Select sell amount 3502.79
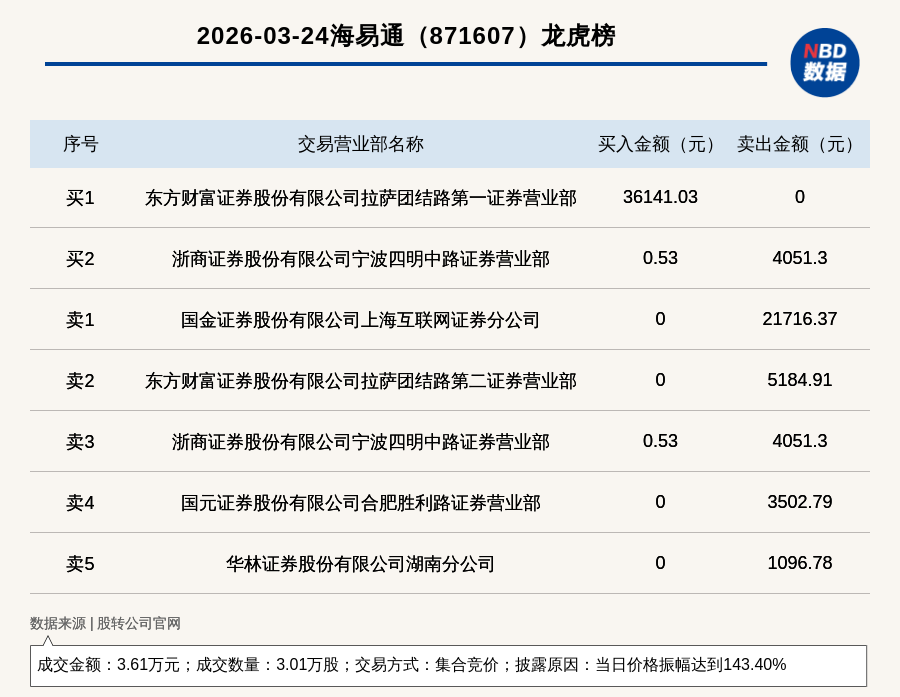 click(x=800, y=502)
